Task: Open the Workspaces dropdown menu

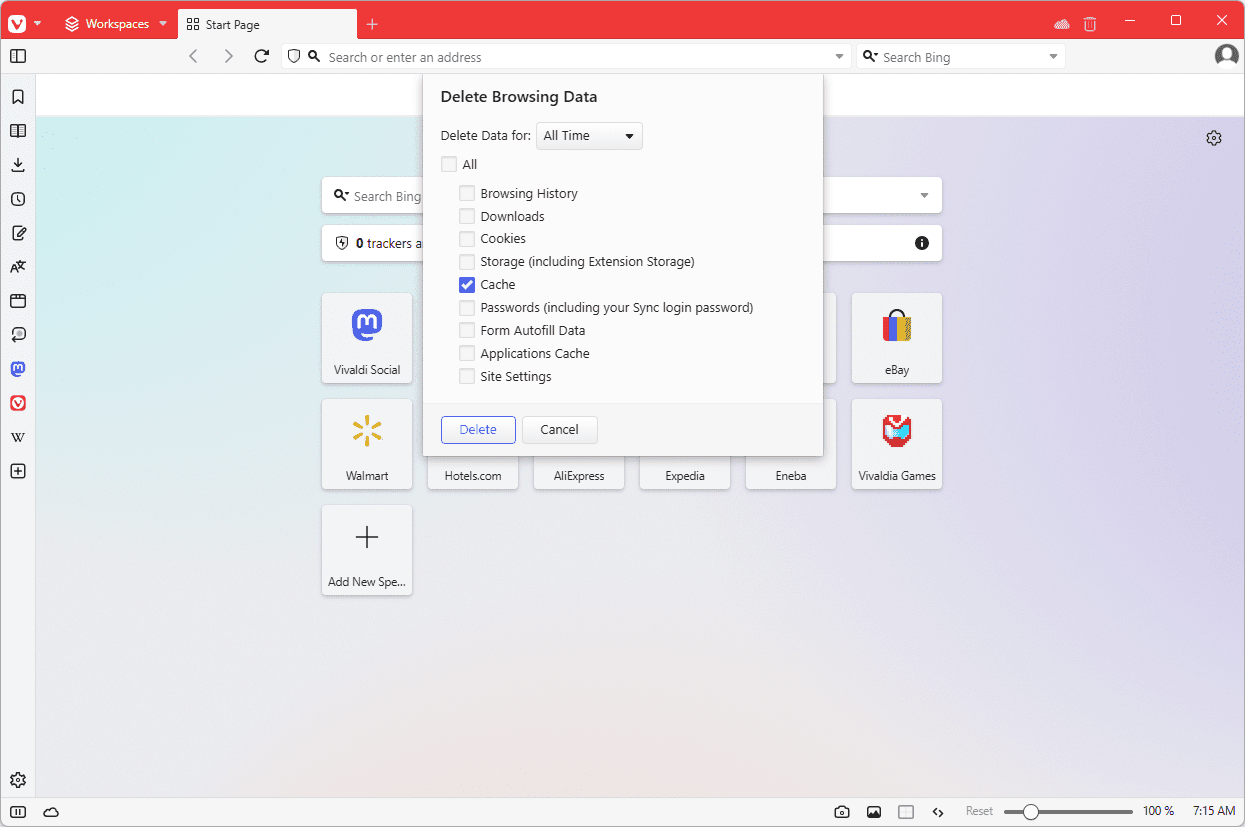Action: pos(116,23)
